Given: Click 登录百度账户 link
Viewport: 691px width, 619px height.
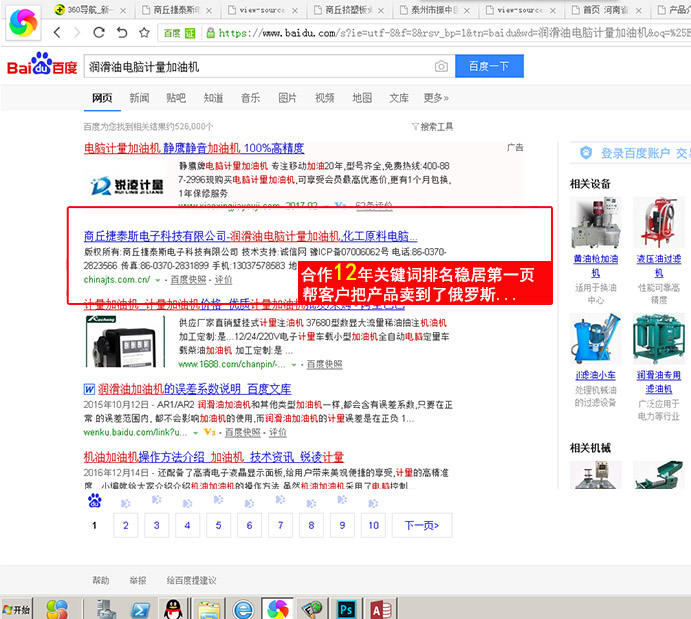Looking at the screenshot, I should point(635,153).
